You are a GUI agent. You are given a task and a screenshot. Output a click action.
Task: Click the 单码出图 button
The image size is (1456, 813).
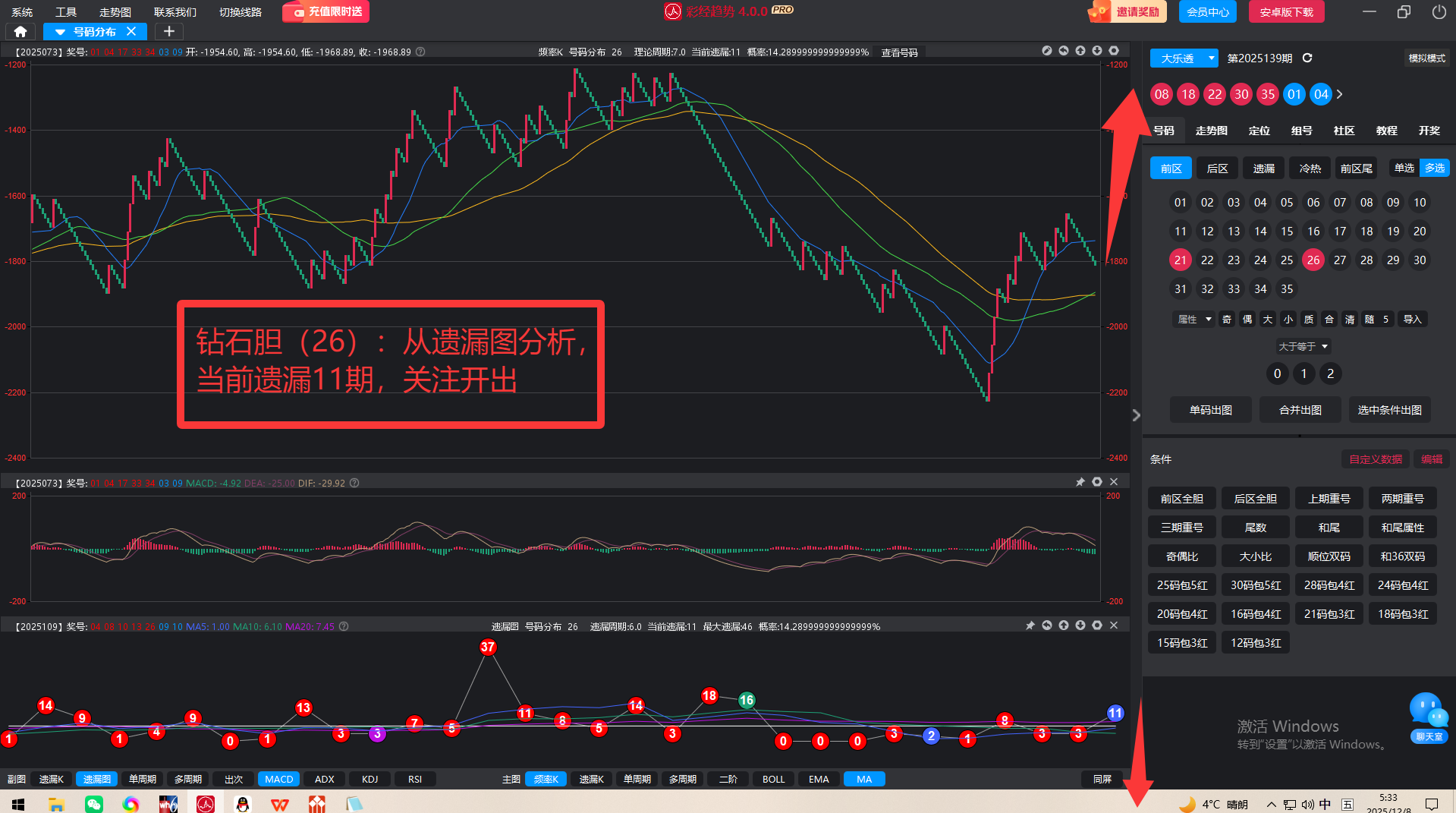tap(1210, 410)
